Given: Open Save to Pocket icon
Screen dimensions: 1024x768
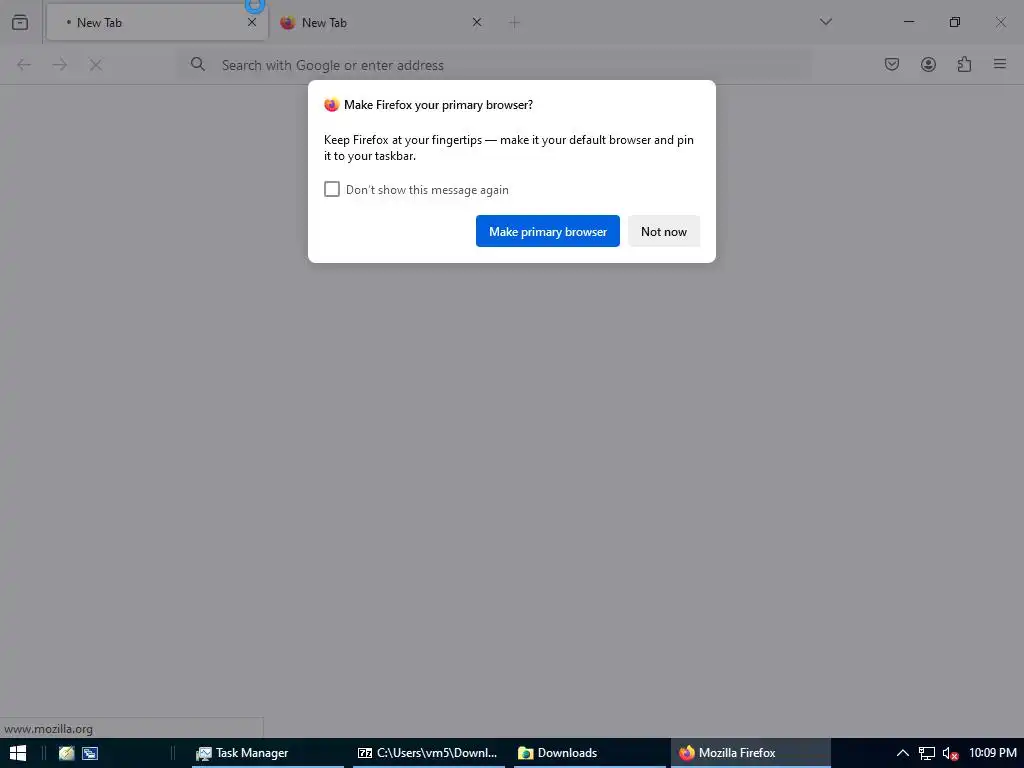Looking at the screenshot, I should pos(892,64).
